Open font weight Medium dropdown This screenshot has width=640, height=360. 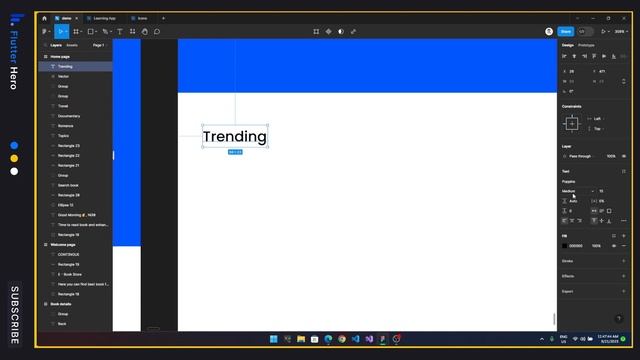[x=577, y=191]
